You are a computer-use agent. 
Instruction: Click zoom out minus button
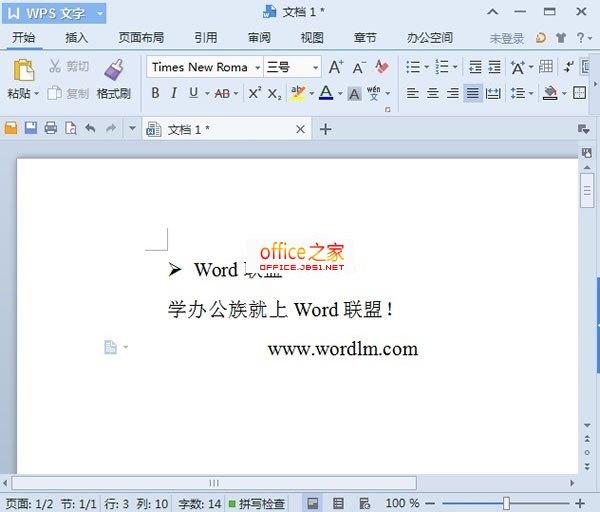[x=430, y=504]
